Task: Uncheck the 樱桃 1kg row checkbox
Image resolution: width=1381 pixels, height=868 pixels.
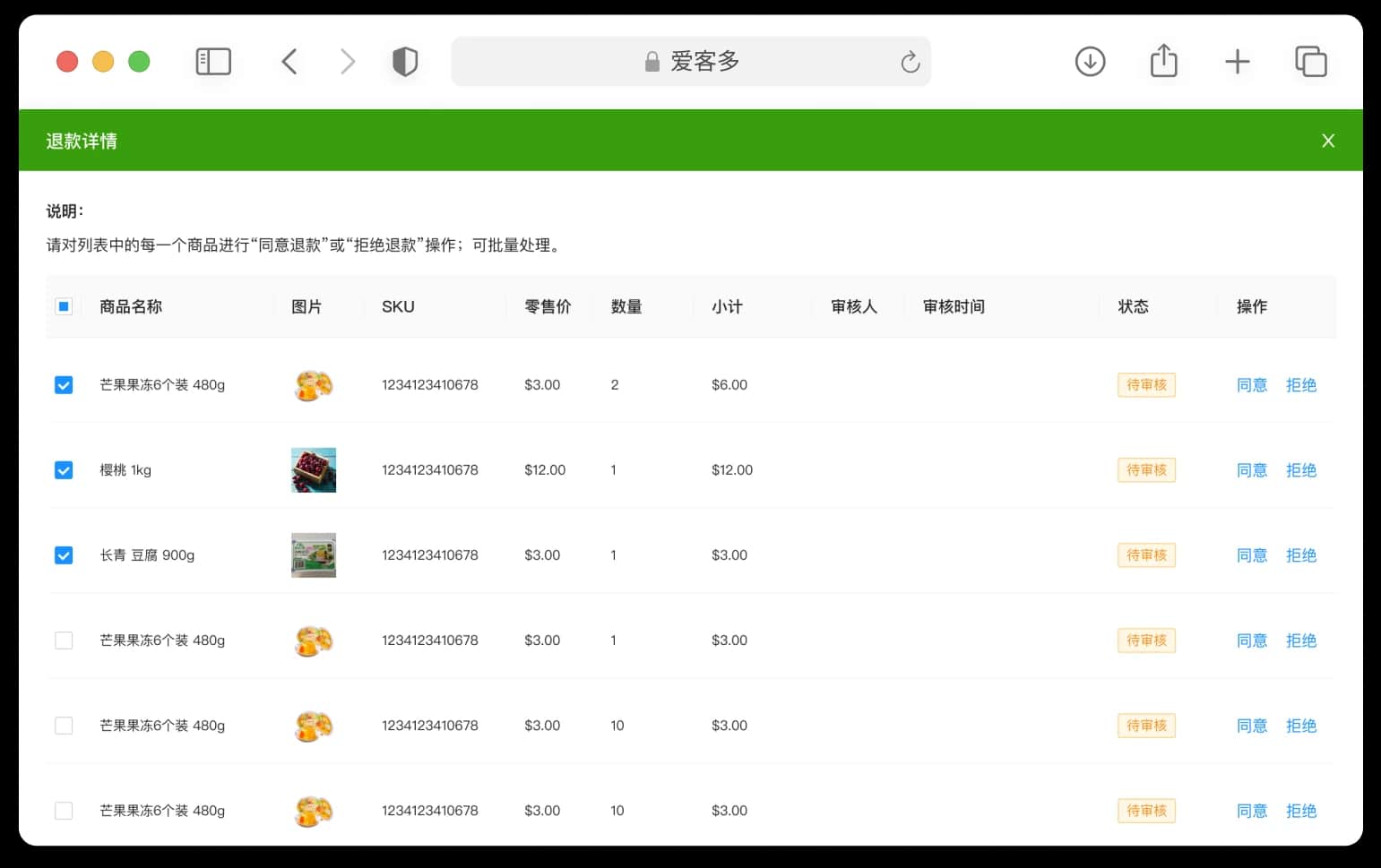Action: pyautogui.click(x=64, y=470)
